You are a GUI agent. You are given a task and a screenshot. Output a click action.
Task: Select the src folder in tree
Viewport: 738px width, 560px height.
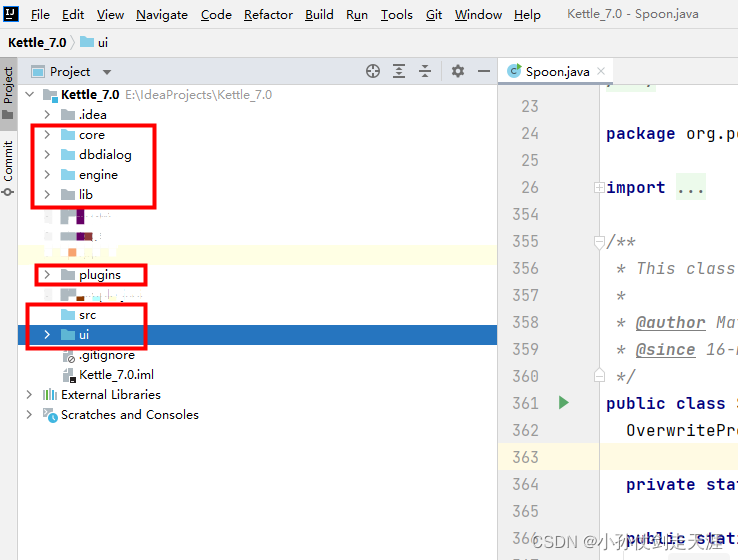click(x=88, y=315)
